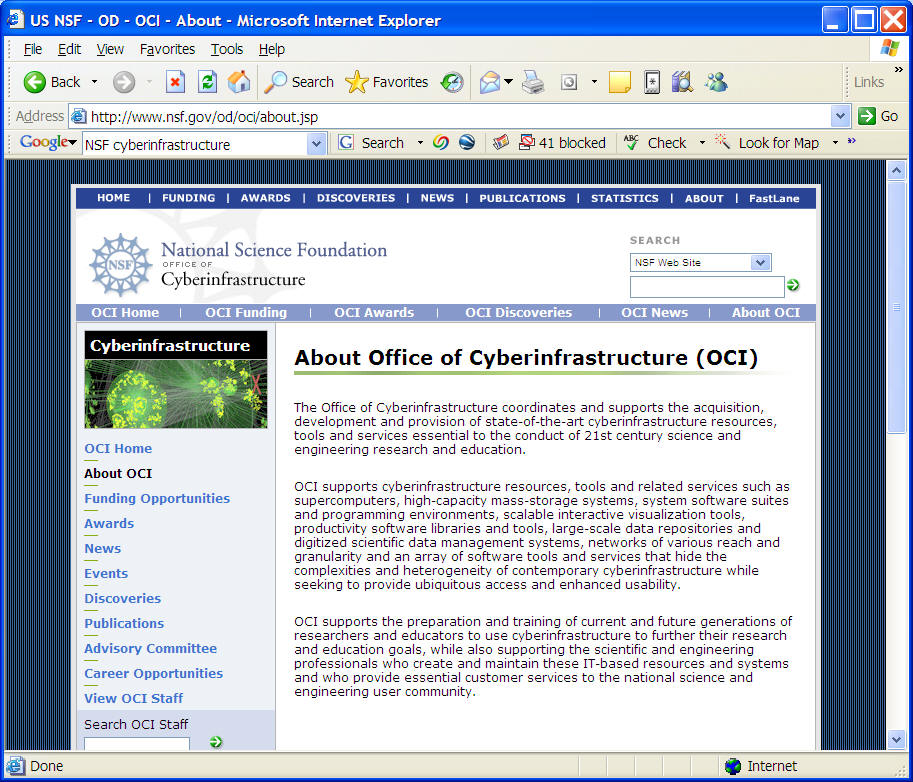
Task: Click the vertical scrollbar thumb
Action: coord(896,306)
